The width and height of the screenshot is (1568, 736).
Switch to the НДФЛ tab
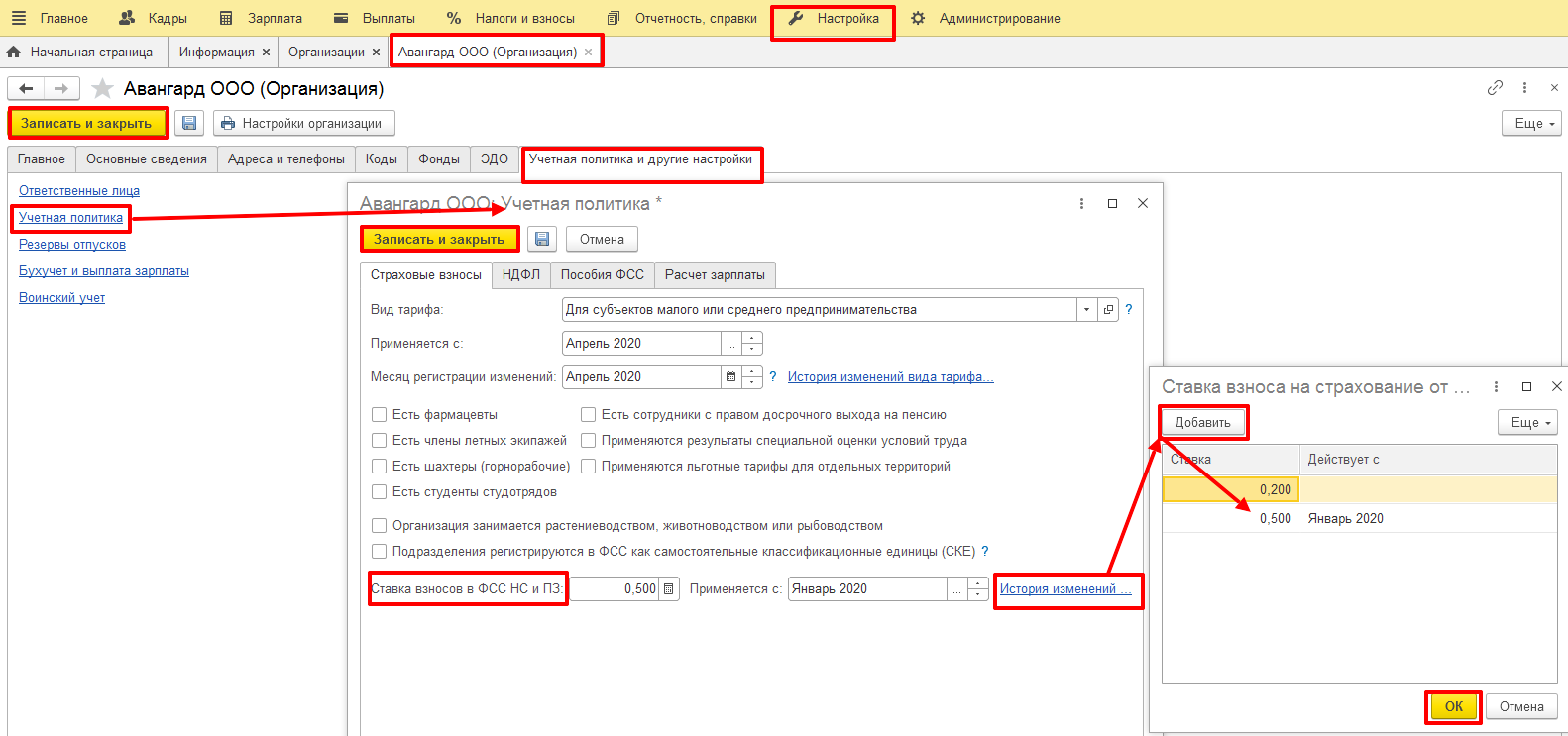[x=520, y=275]
